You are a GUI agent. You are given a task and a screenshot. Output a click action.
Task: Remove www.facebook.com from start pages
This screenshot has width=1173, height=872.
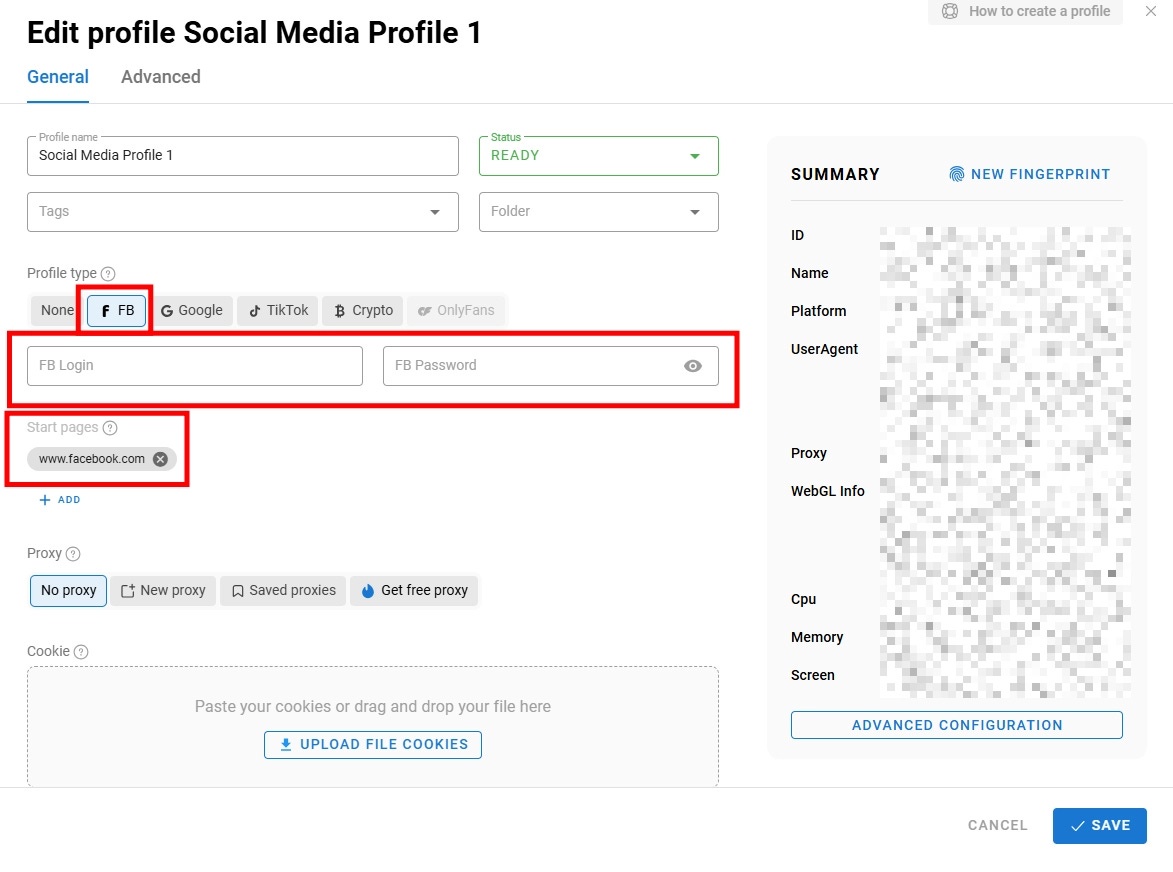pyautogui.click(x=159, y=459)
